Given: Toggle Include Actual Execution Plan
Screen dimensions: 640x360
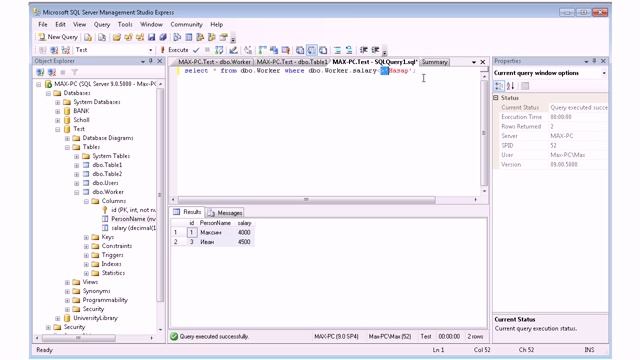Looking at the screenshot, I should [x=262, y=50].
